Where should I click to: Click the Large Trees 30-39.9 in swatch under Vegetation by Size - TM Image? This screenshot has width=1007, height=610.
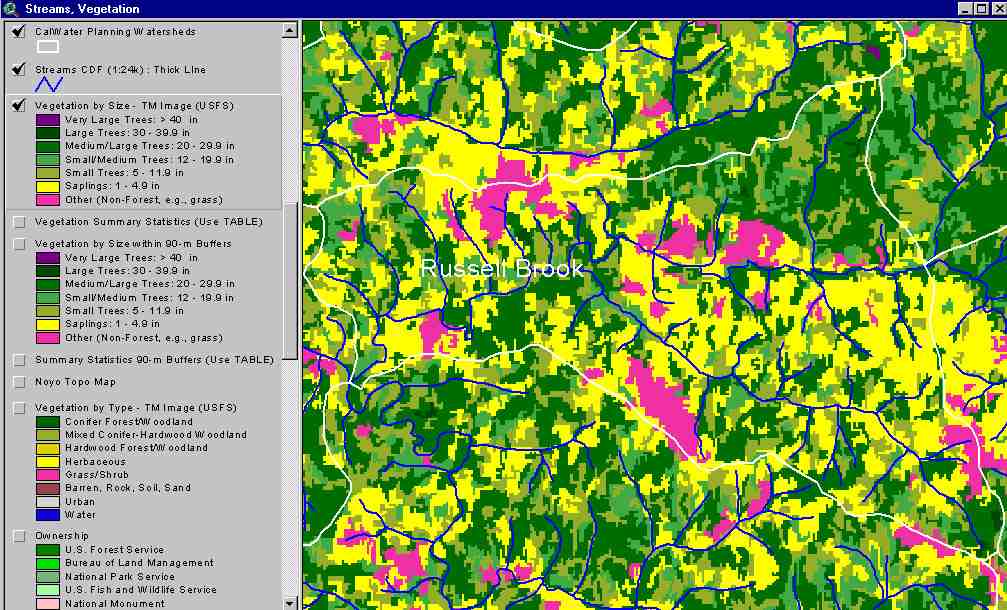48,133
